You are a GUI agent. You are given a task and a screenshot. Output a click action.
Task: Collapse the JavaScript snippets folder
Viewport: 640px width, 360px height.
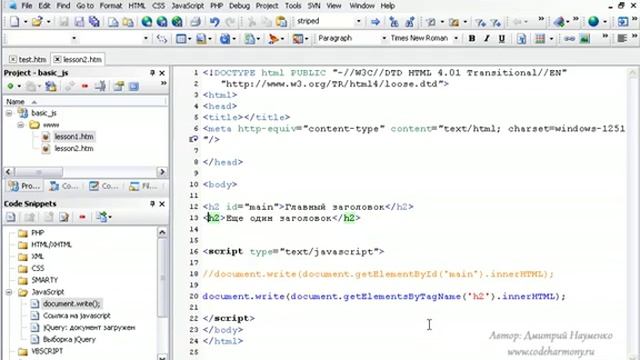coord(9,292)
